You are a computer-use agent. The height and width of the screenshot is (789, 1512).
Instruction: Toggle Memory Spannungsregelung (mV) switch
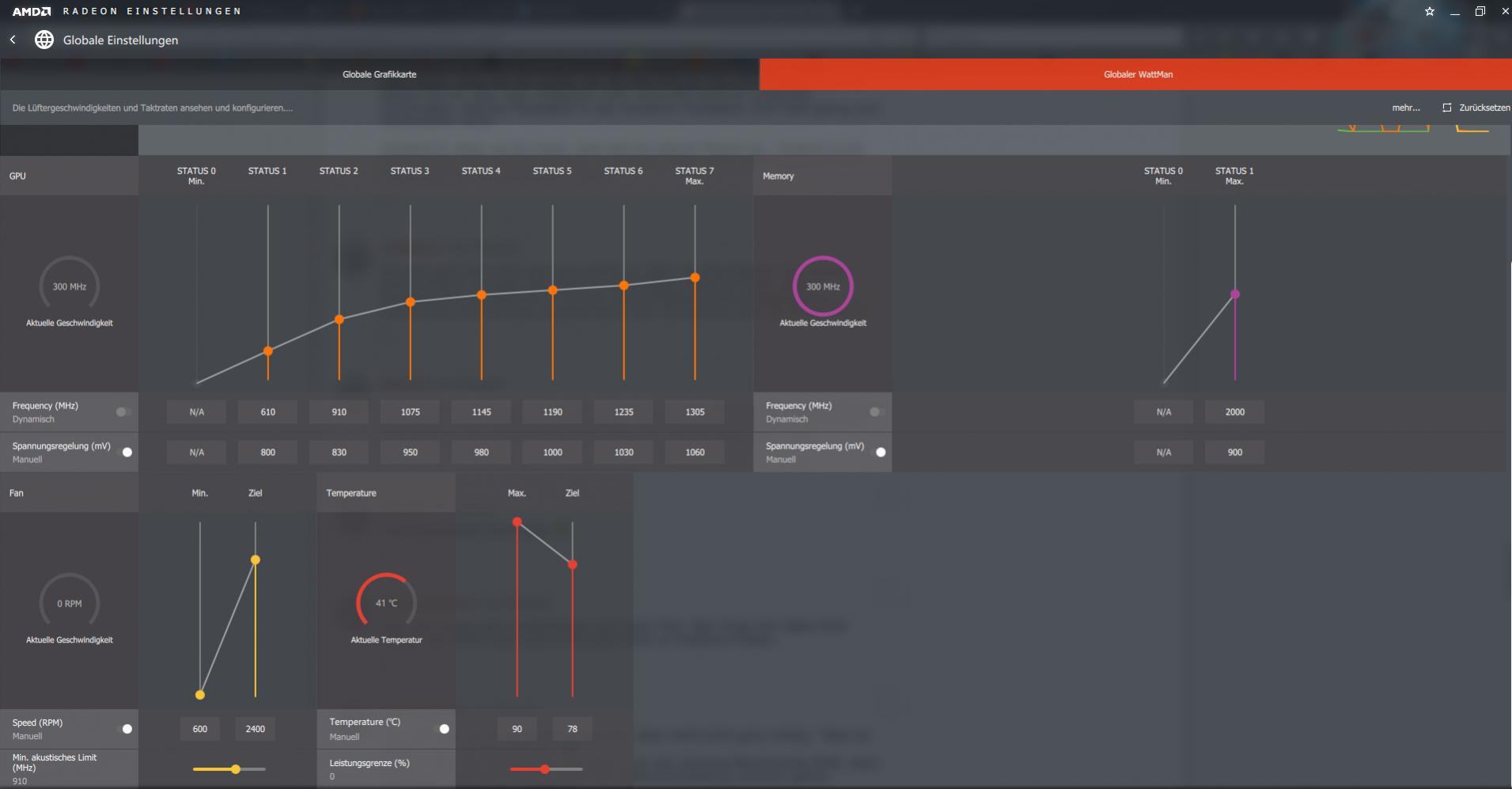point(878,452)
